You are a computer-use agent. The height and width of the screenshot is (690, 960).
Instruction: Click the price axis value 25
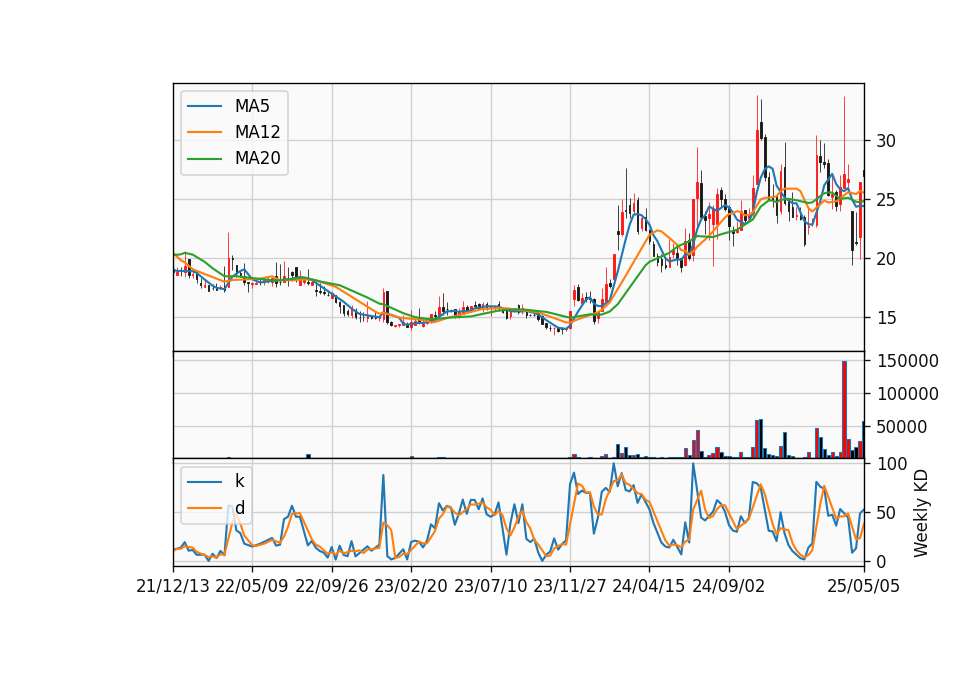[885, 200]
